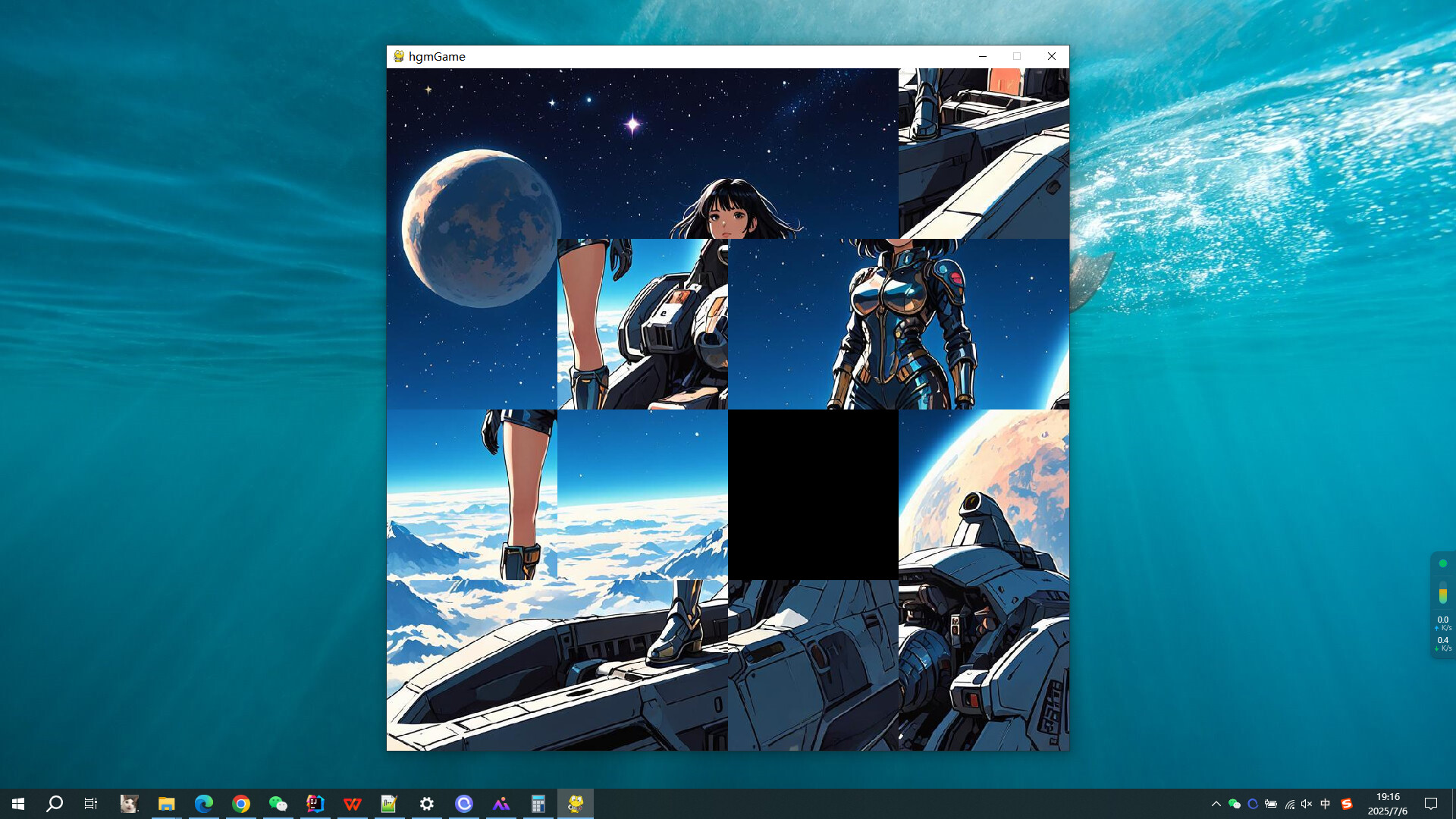1456x819 pixels.
Task: Switch to Google Chrome on the taskbar
Action: (x=240, y=804)
